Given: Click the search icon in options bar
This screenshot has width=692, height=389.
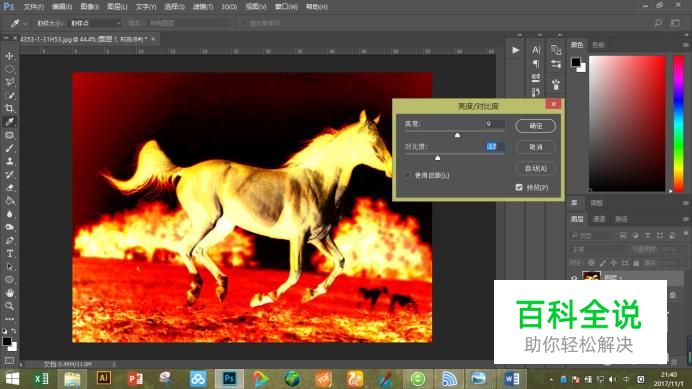Looking at the screenshot, I should coord(658,23).
